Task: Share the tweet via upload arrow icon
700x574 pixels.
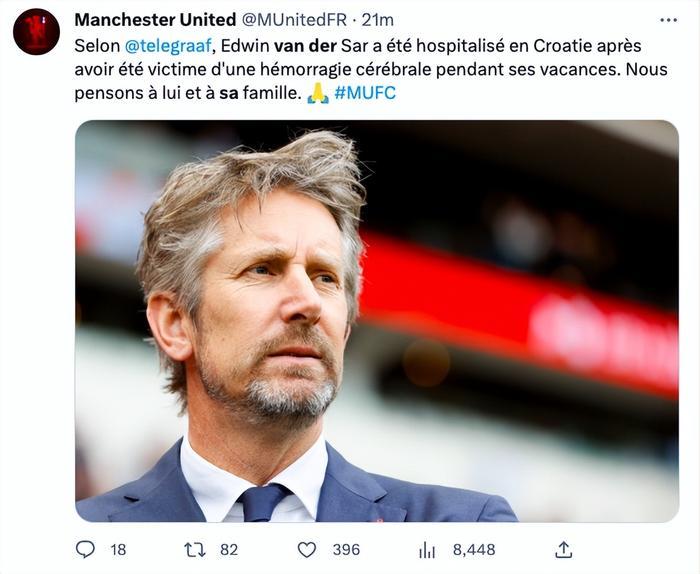Action: (563, 549)
